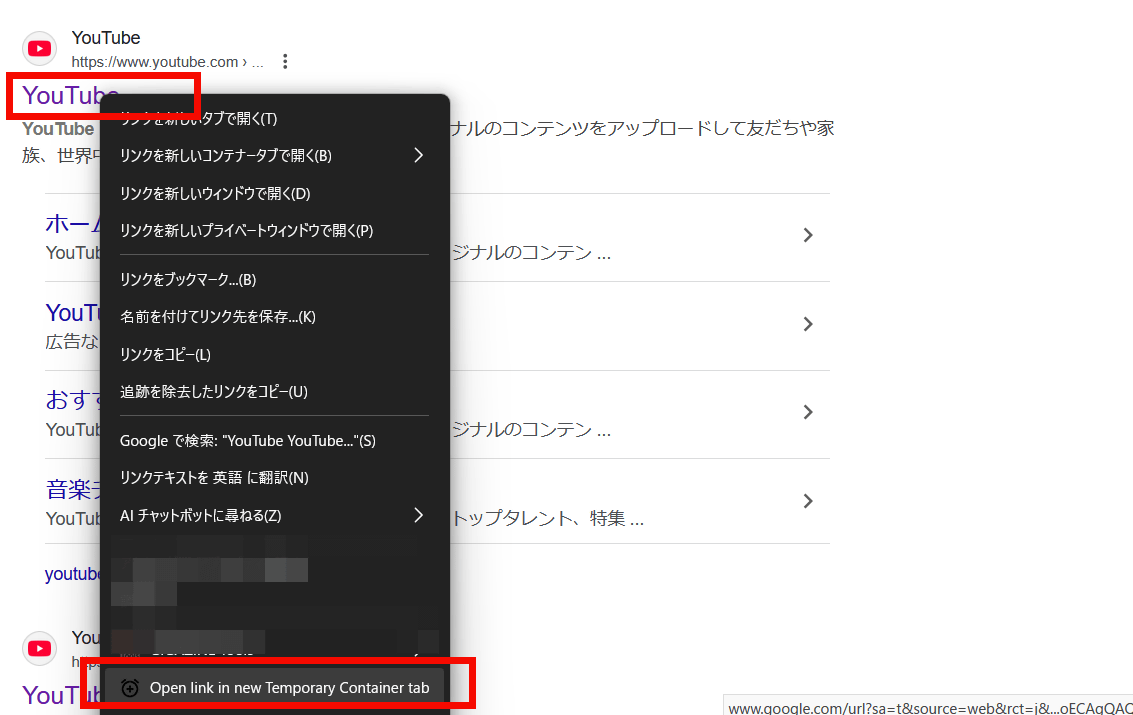Select 名前を付けてリンク先を保存 menu item
This screenshot has height=715, width=1133.
coord(217,317)
